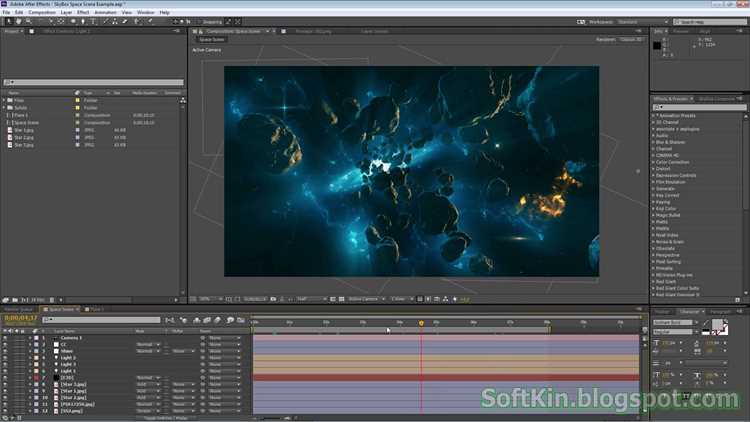Select the Pen tool in toolbar
This screenshot has height=422, width=750.
click(x=83, y=22)
